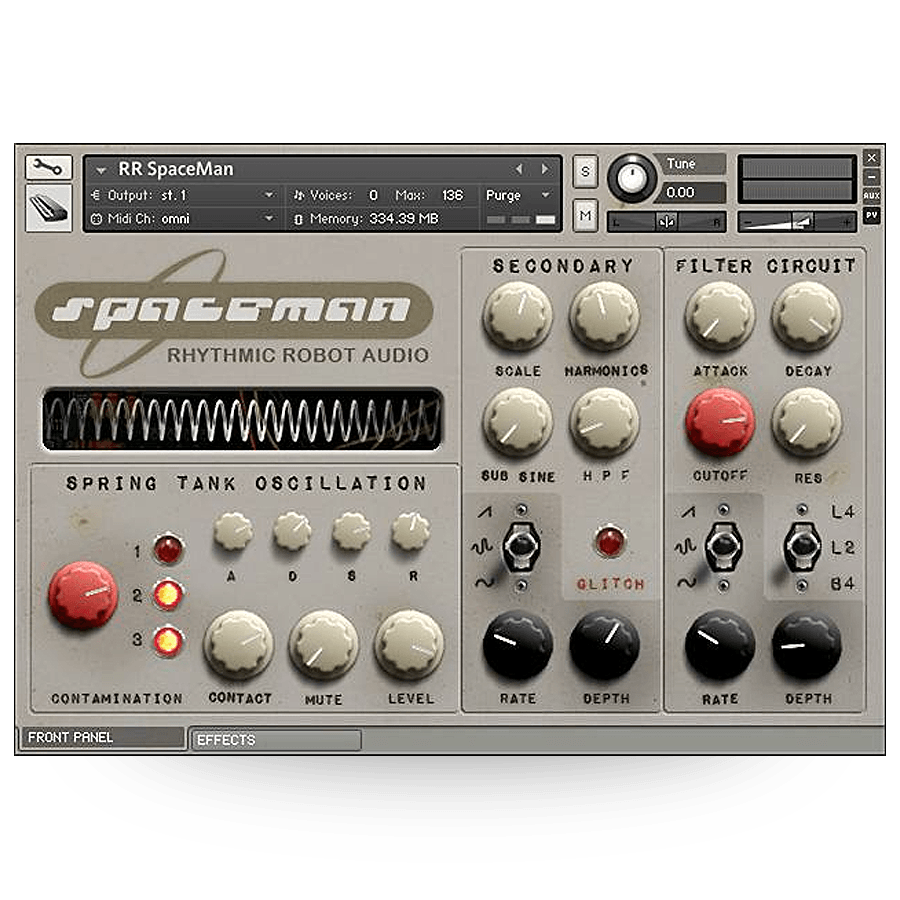900x900 pixels.
Task: Mute the instrument with the M button
Action: click(x=585, y=216)
